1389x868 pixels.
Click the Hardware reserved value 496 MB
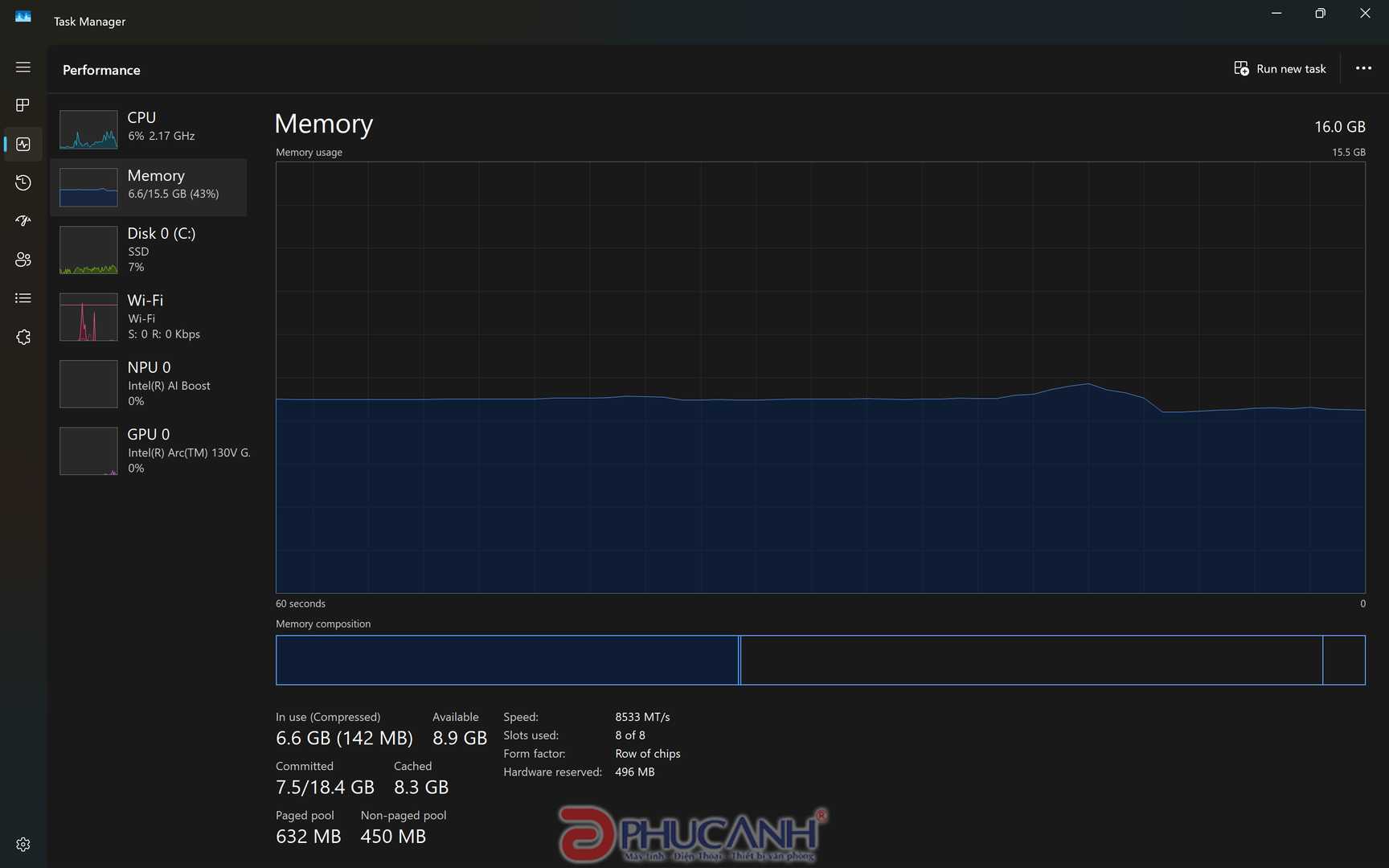click(x=635, y=772)
